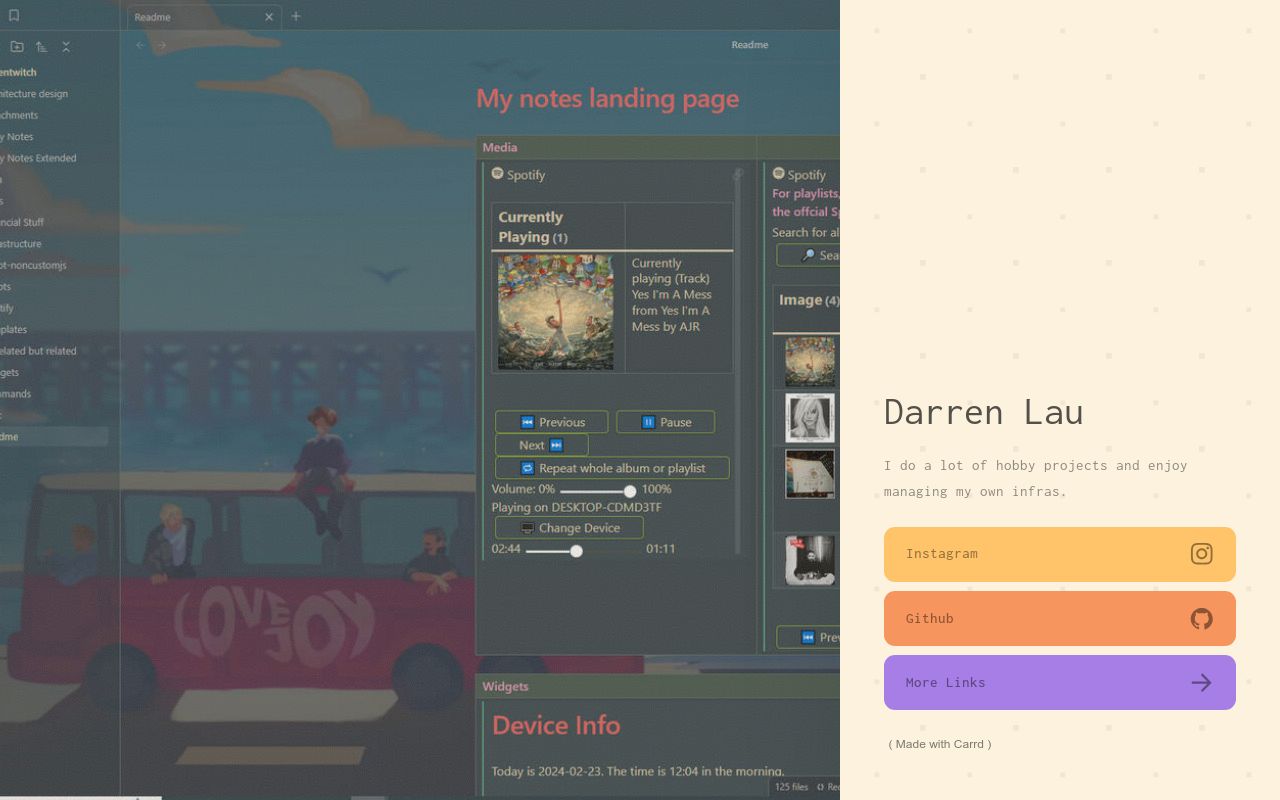Open the More Links button
Viewport: 1280px width, 800px height.
(x=1060, y=682)
